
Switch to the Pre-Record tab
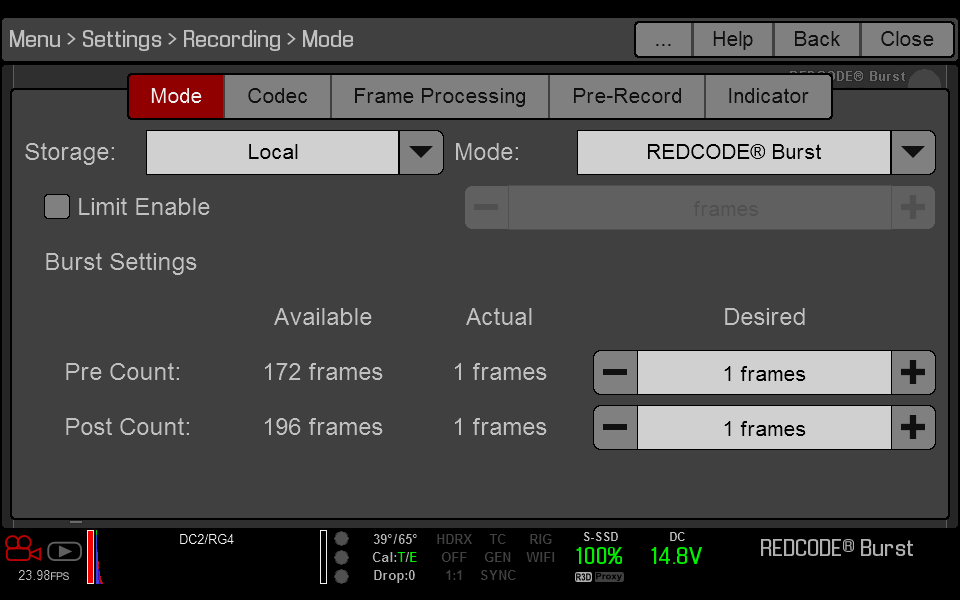click(x=627, y=96)
